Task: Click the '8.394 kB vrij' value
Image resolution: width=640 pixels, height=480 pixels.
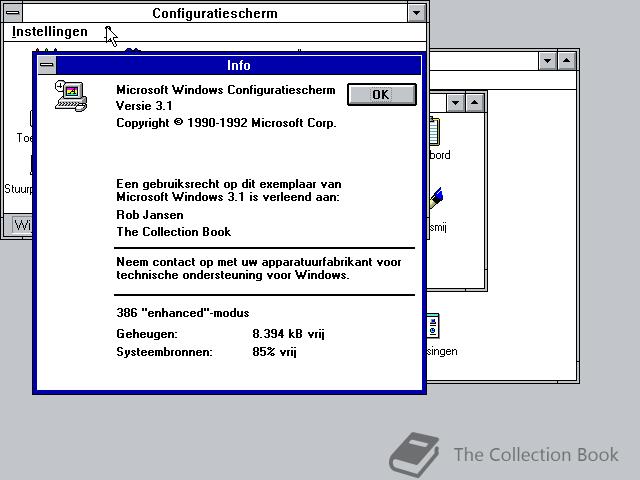Action: click(289, 334)
